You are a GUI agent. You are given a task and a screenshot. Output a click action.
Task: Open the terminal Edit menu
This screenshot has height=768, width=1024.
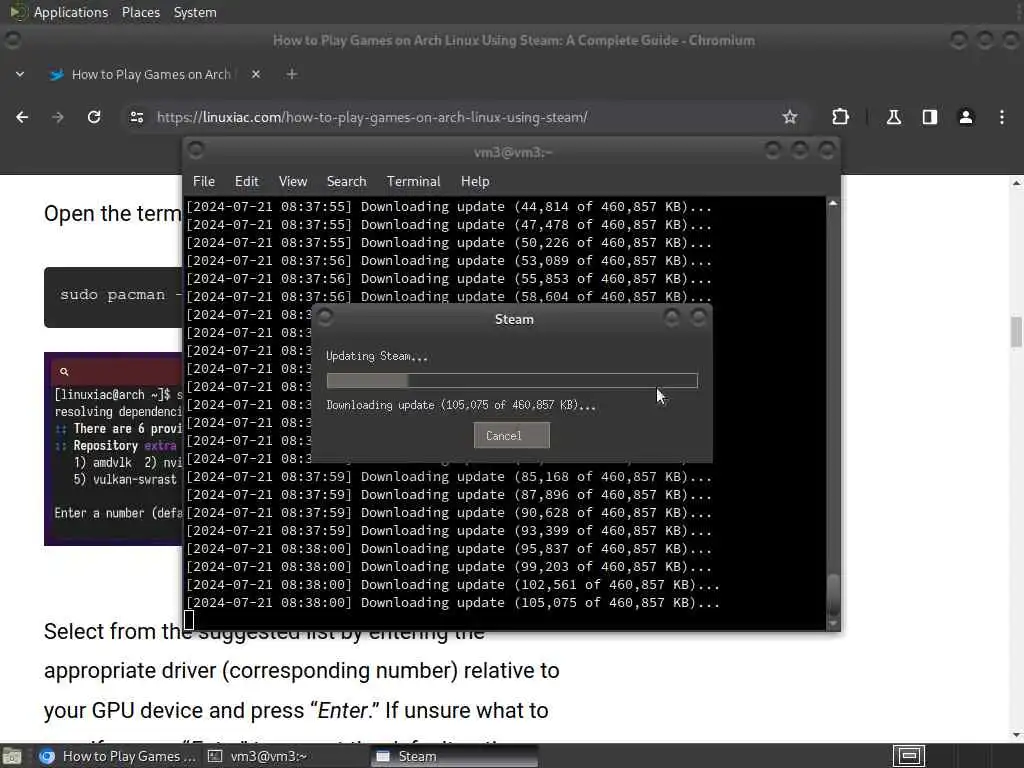[x=247, y=182]
